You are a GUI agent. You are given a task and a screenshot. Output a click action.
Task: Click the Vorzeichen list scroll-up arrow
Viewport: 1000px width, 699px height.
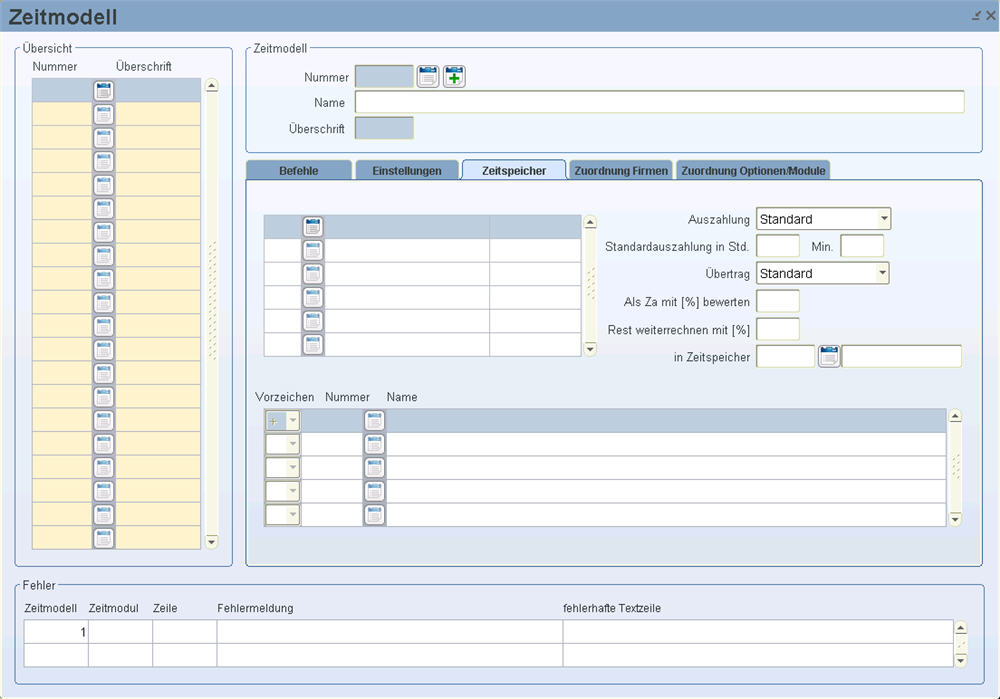pyautogui.click(x=955, y=416)
